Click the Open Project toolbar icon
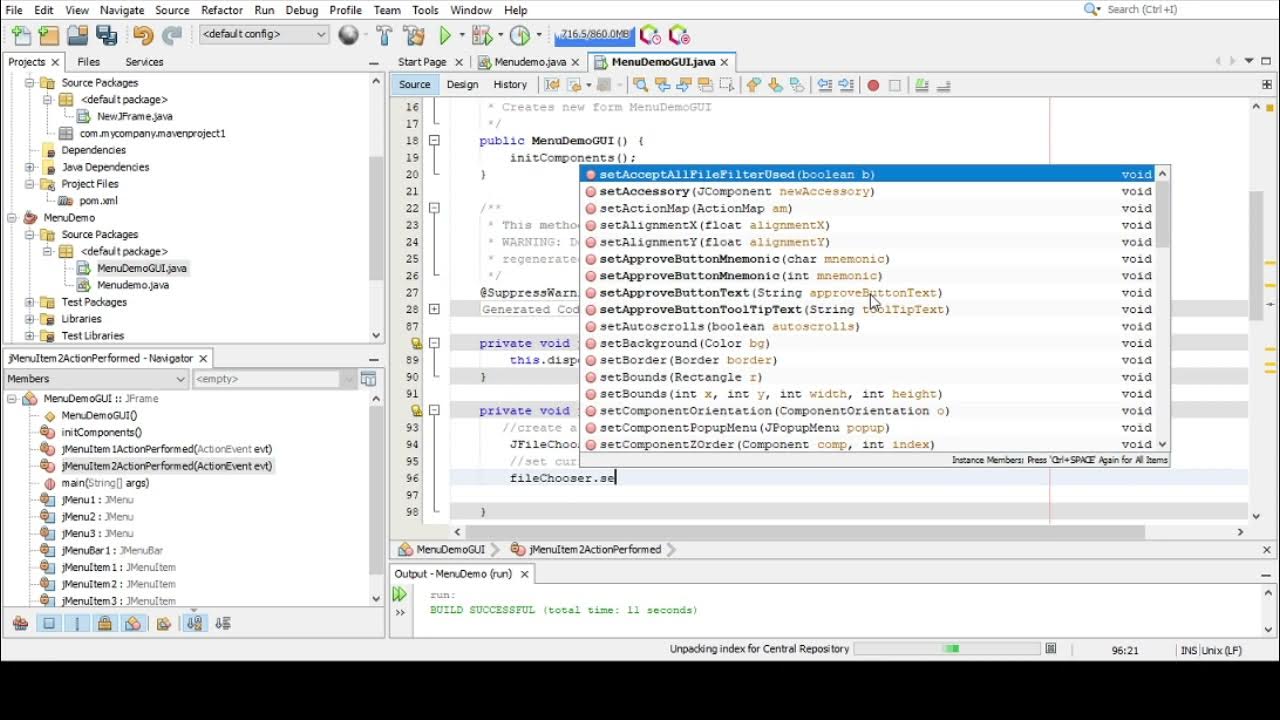 click(x=77, y=35)
